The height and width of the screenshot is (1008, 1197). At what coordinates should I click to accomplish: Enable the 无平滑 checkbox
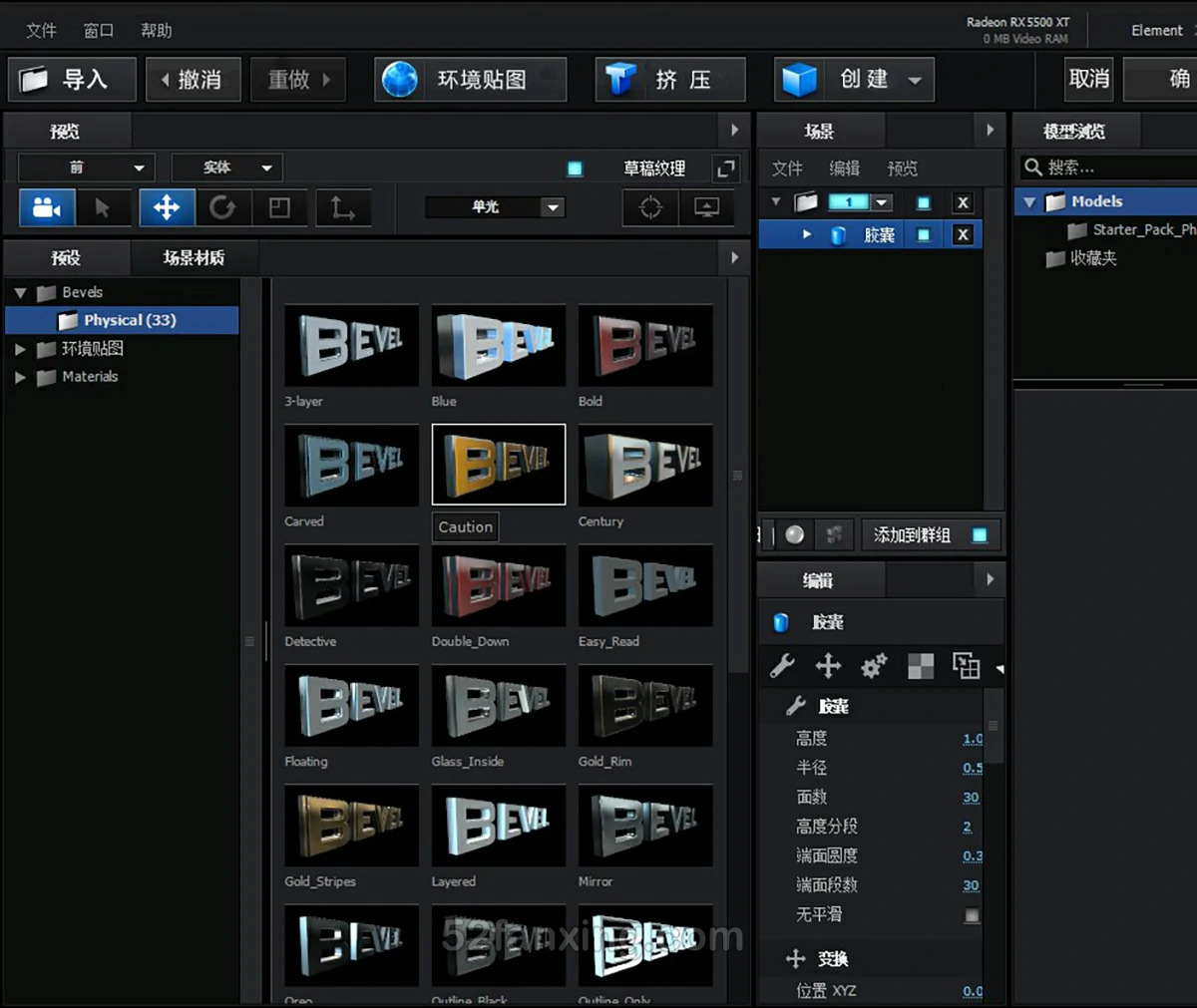[972, 914]
